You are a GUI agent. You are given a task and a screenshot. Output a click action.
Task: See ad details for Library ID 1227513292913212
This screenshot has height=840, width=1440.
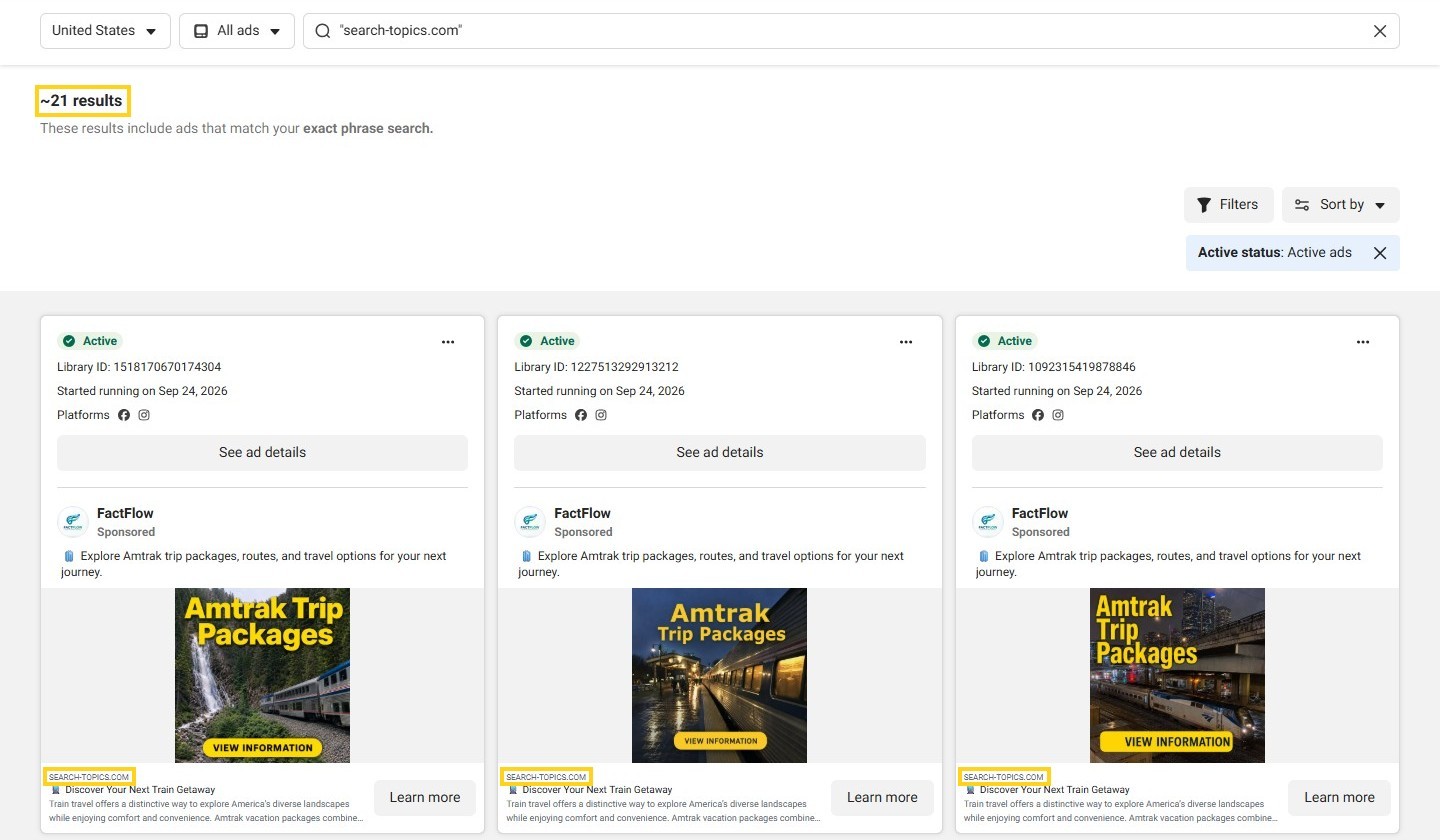[720, 452]
